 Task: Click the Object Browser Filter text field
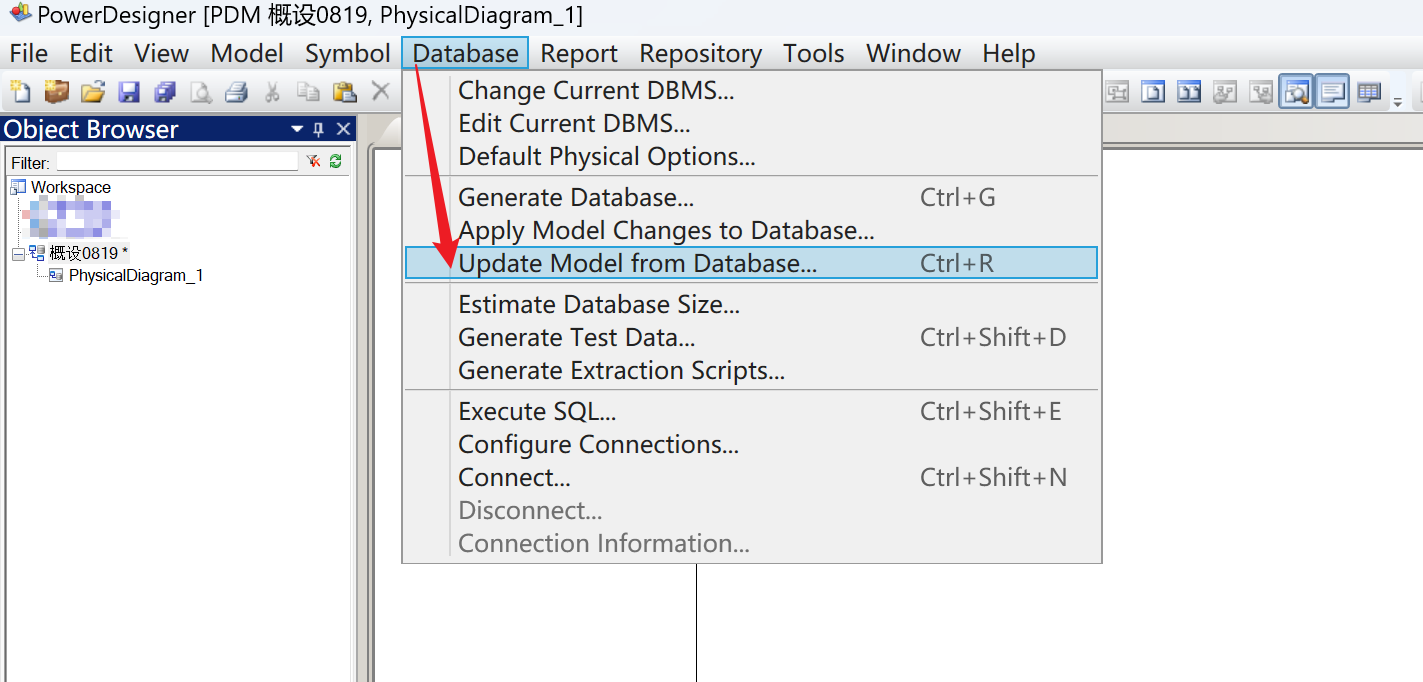[x=177, y=162]
